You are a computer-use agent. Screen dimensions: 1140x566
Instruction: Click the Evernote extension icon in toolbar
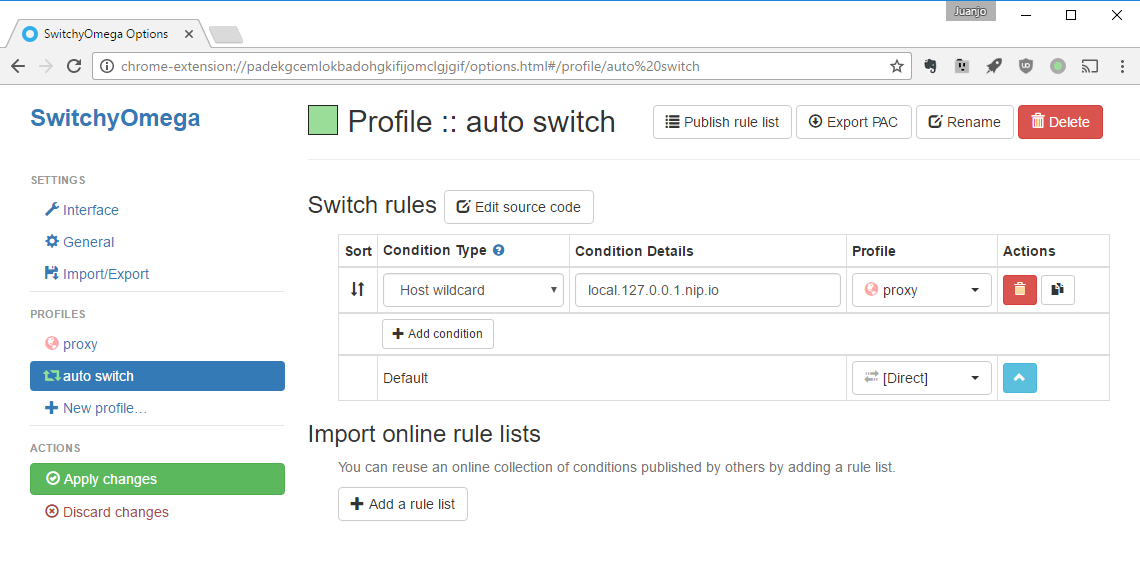coord(930,66)
